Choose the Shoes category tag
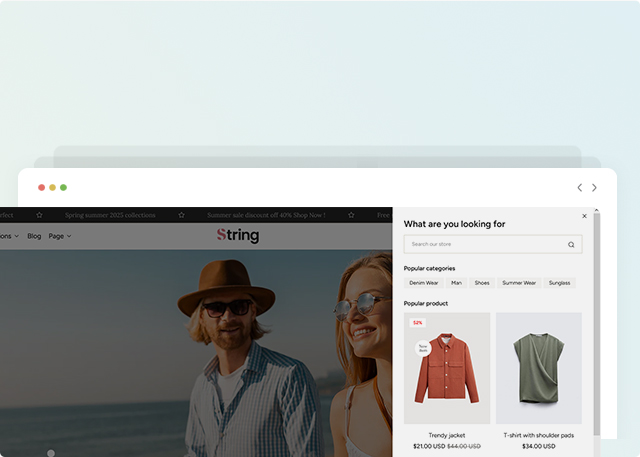 [x=482, y=283]
